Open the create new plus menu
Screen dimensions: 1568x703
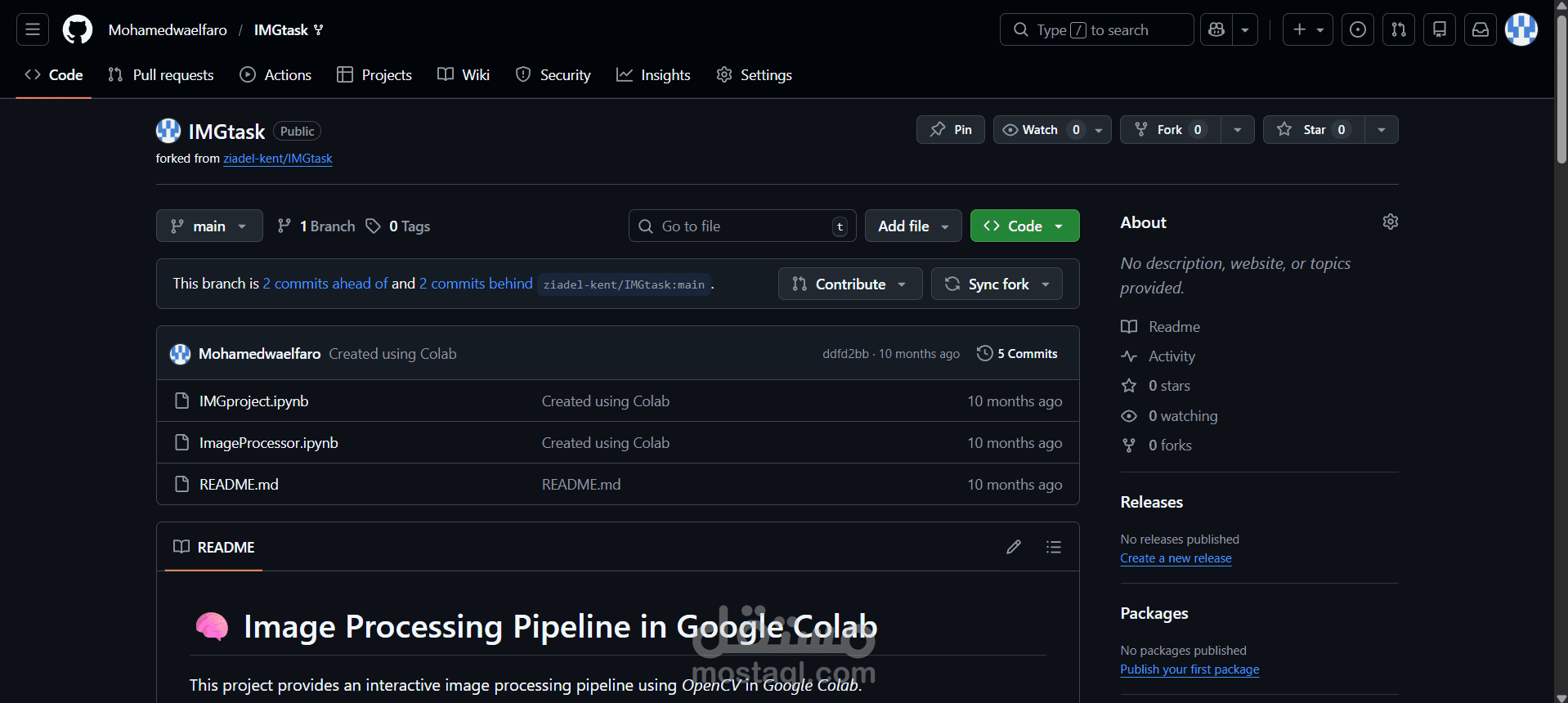[x=1308, y=29]
